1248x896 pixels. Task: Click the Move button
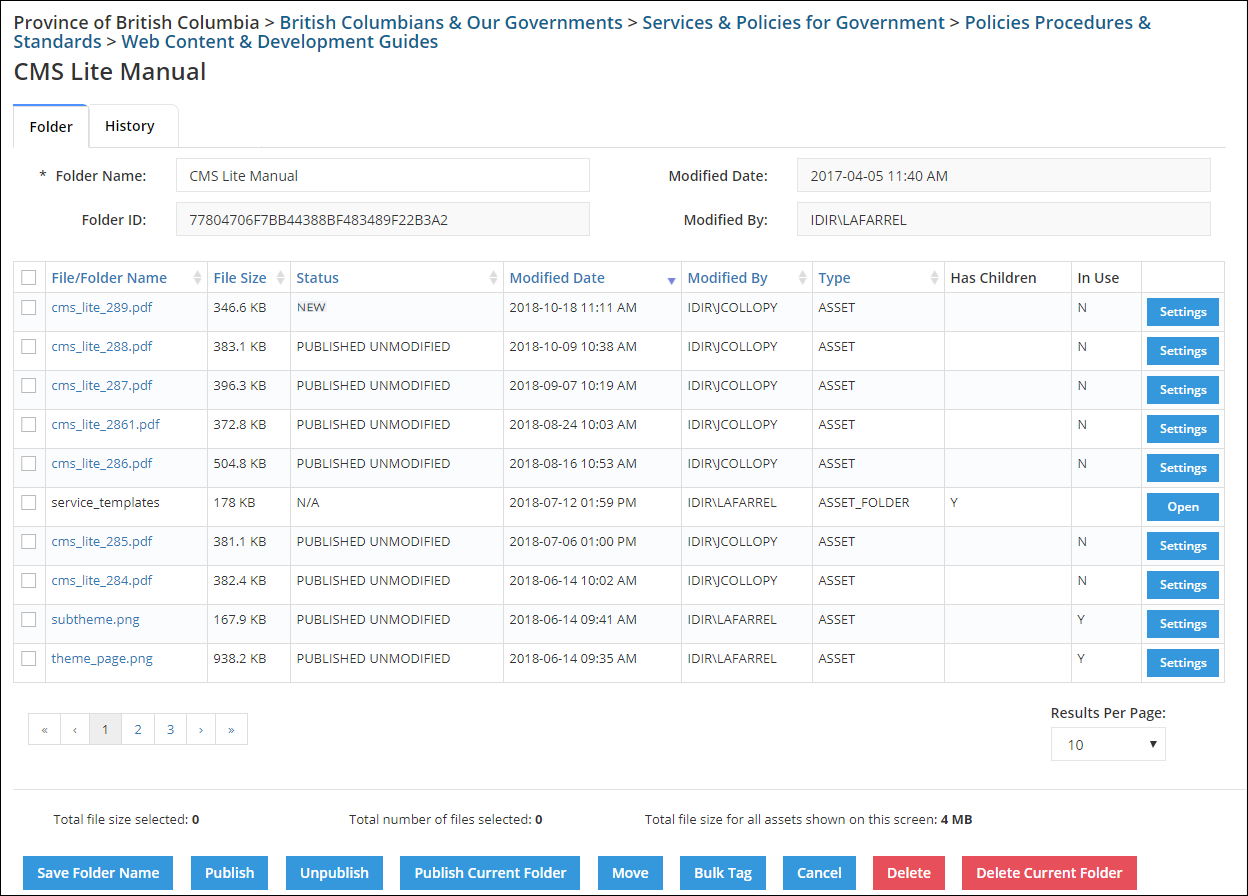point(630,873)
